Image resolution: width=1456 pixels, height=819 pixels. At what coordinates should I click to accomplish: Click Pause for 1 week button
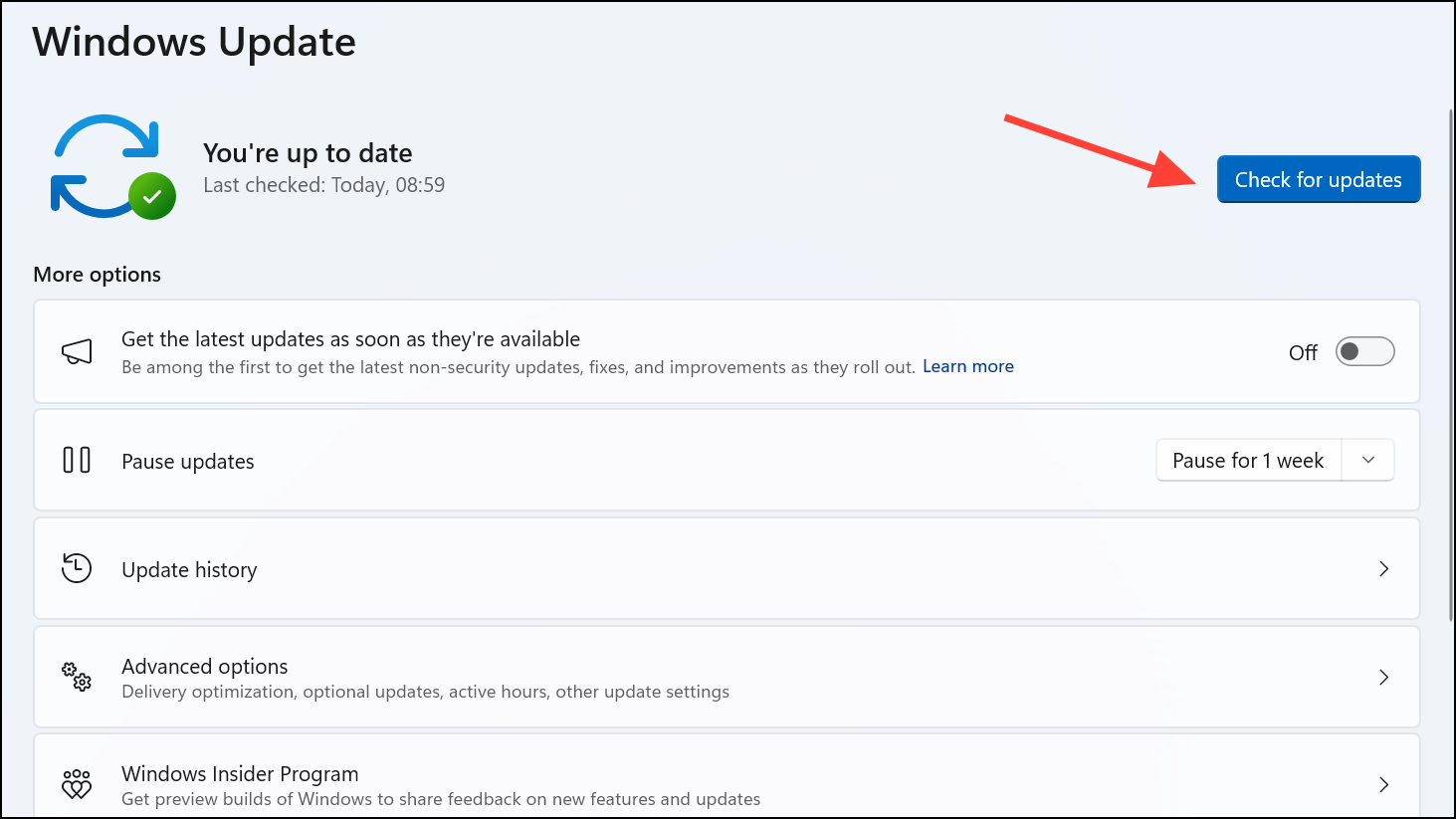[1249, 460]
